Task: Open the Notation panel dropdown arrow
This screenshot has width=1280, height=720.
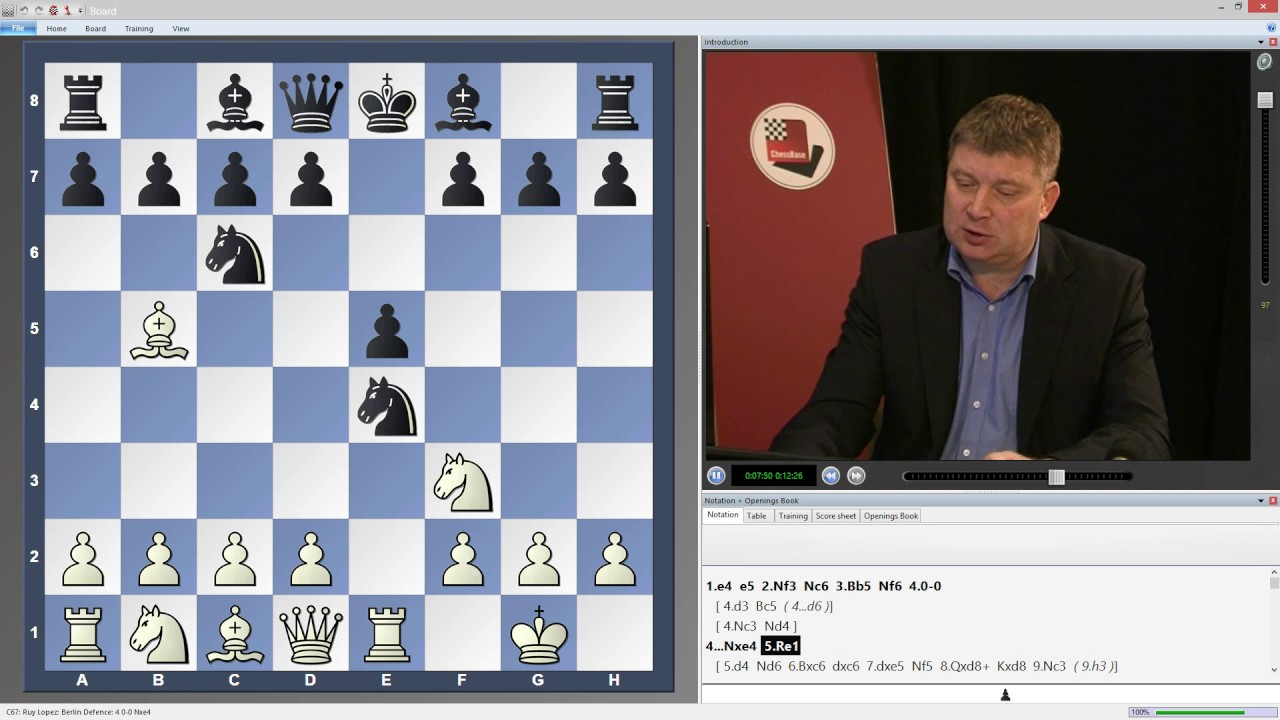Action: click(1260, 500)
